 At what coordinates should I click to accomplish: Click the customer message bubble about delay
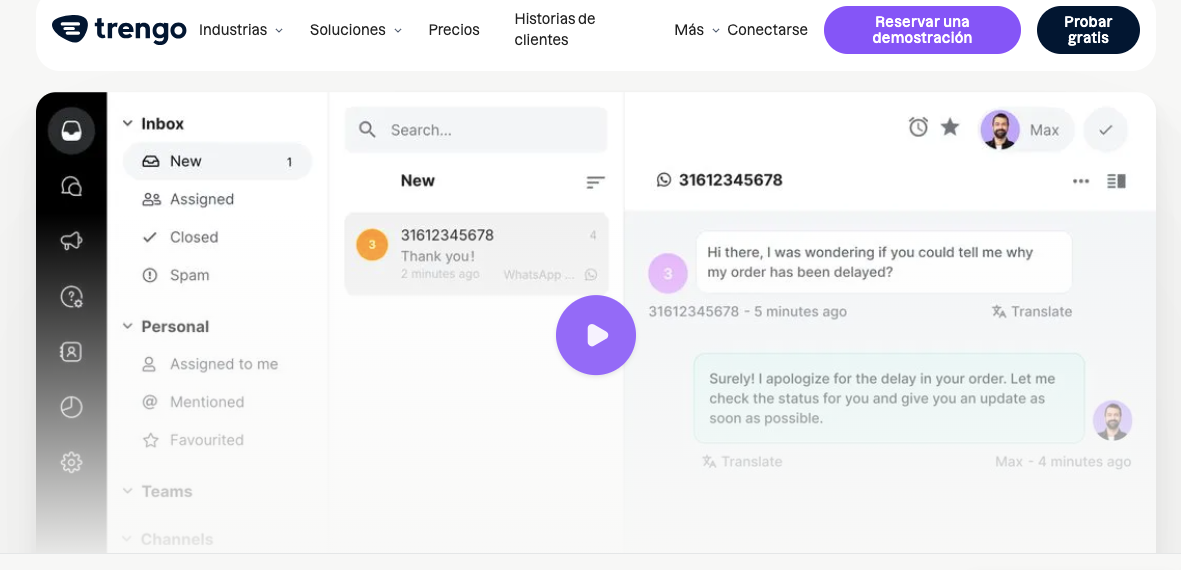pos(883,262)
